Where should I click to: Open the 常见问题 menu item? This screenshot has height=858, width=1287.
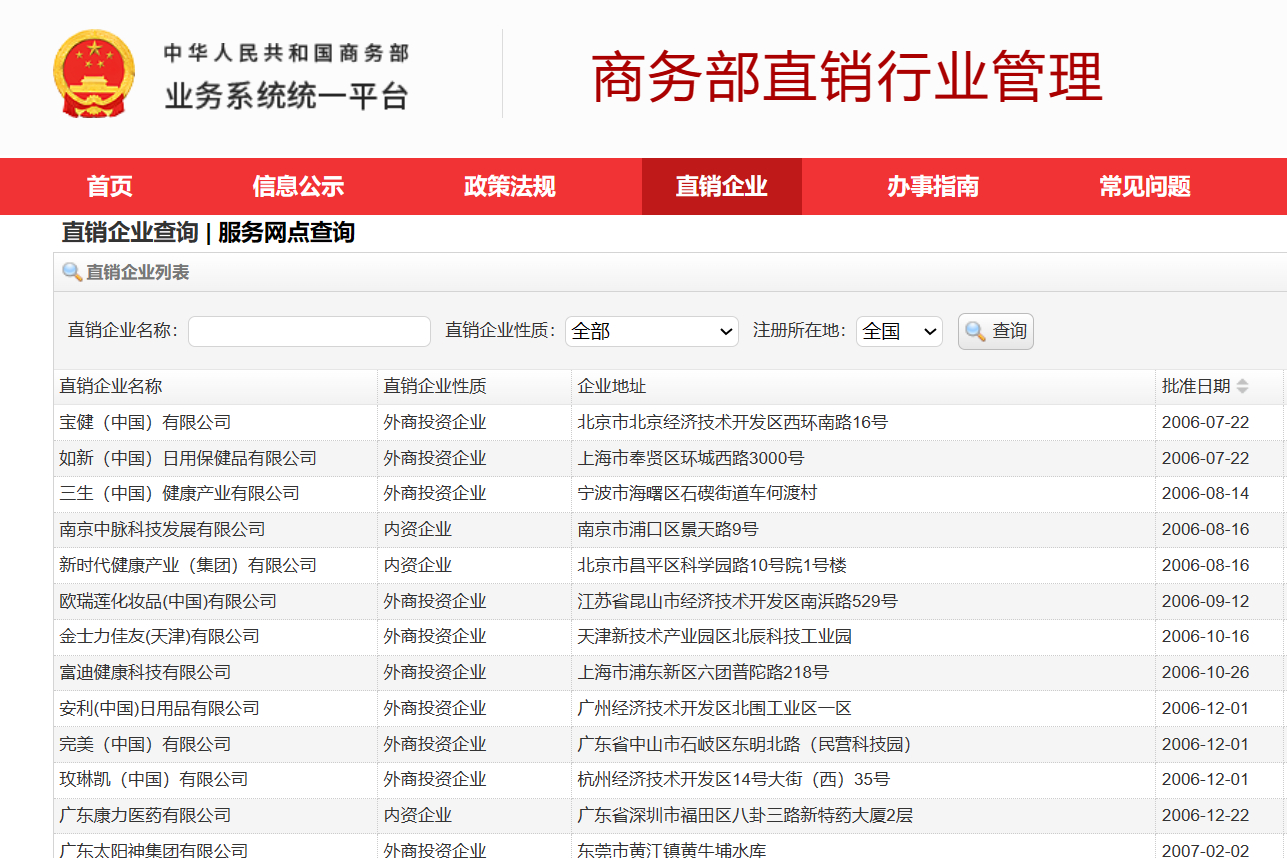(x=1145, y=186)
